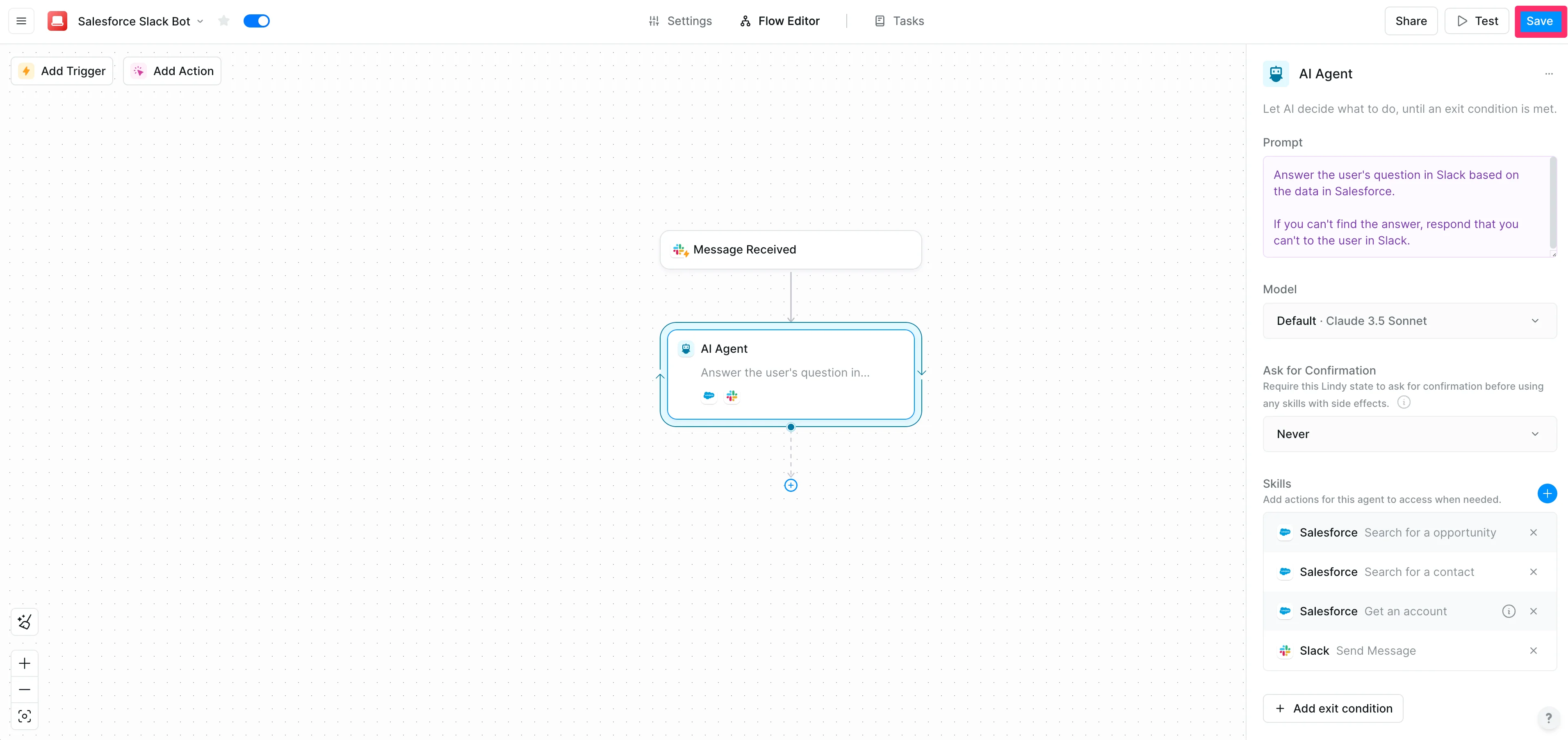Image resolution: width=1568 pixels, height=740 pixels.
Task: Favorite the bot with star icon
Action: coord(223,21)
